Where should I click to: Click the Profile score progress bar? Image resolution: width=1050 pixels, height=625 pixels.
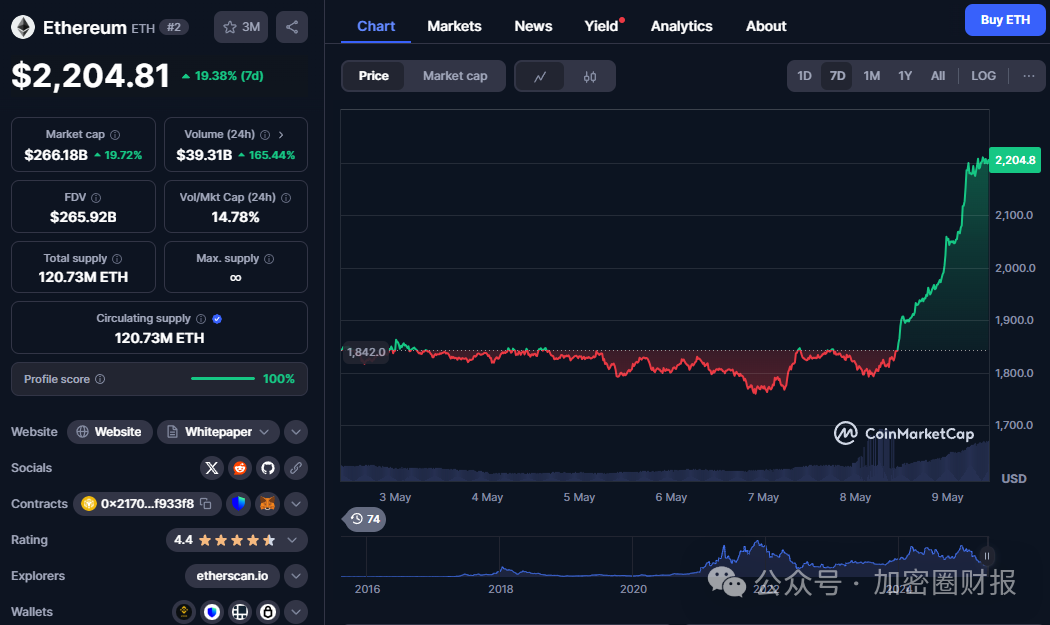(222, 379)
